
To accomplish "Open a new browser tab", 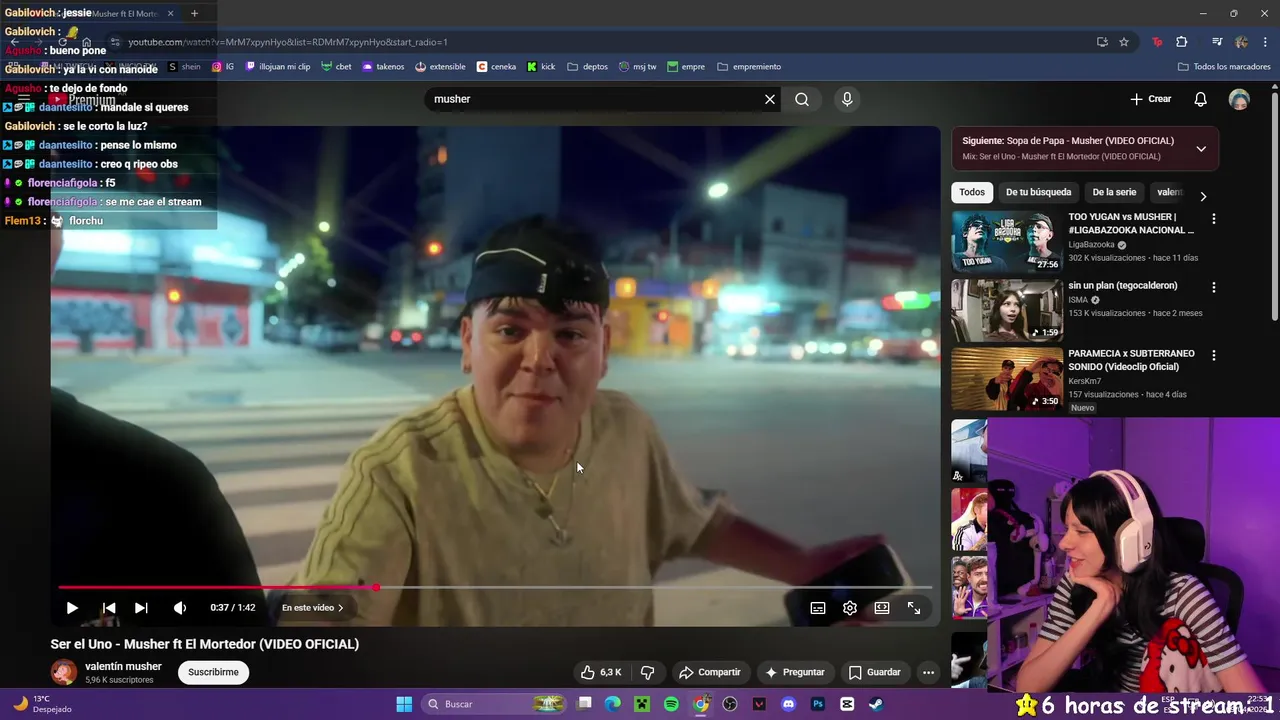I will click(x=194, y=13).
